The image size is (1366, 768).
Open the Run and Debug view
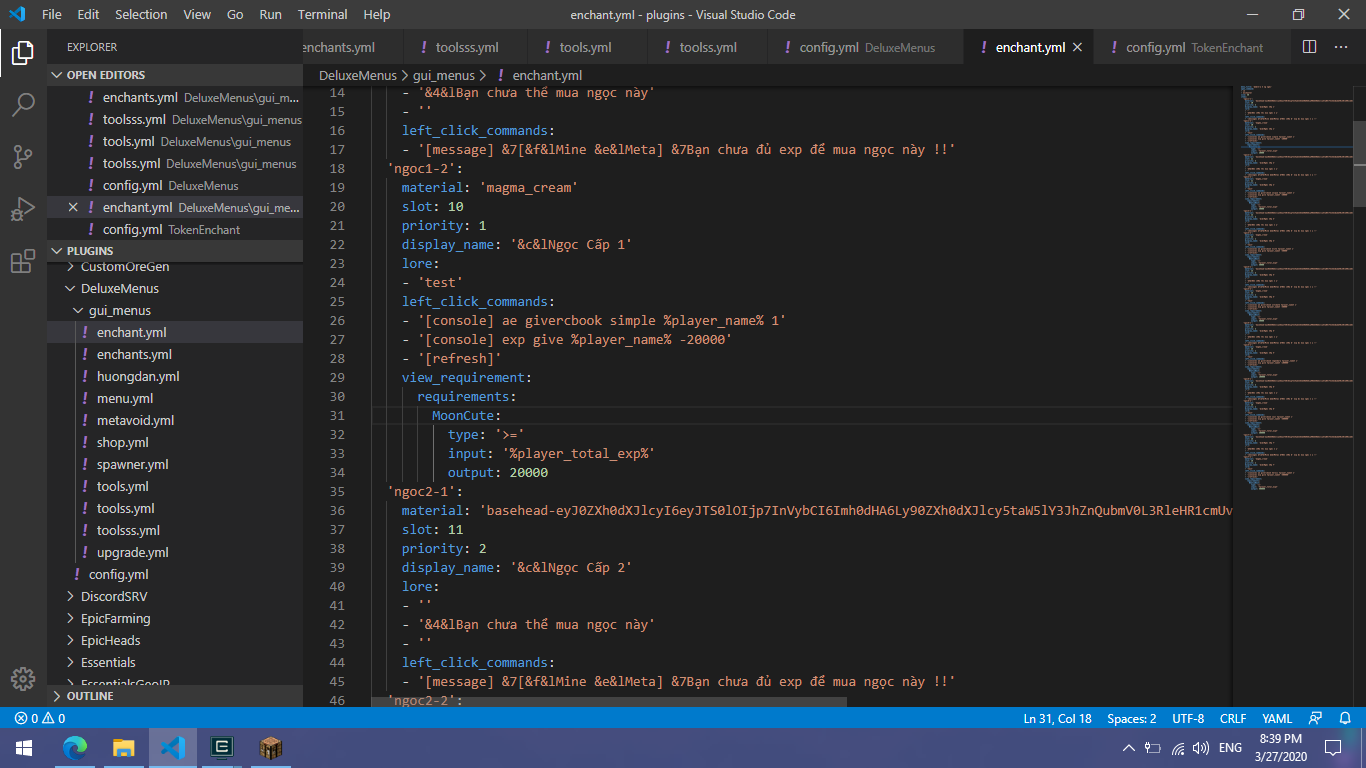coord(23,210)
